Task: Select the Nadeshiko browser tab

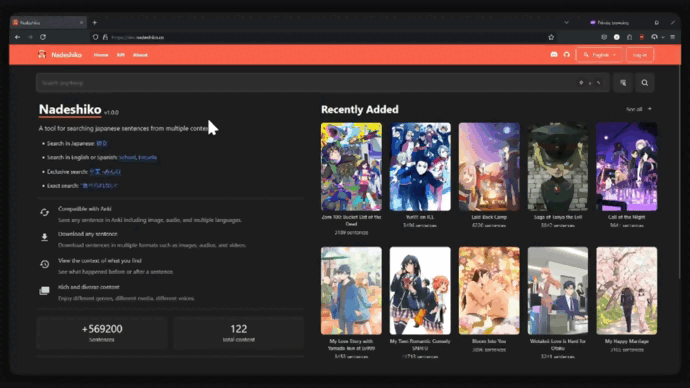Action: click(x=48, y=22)
